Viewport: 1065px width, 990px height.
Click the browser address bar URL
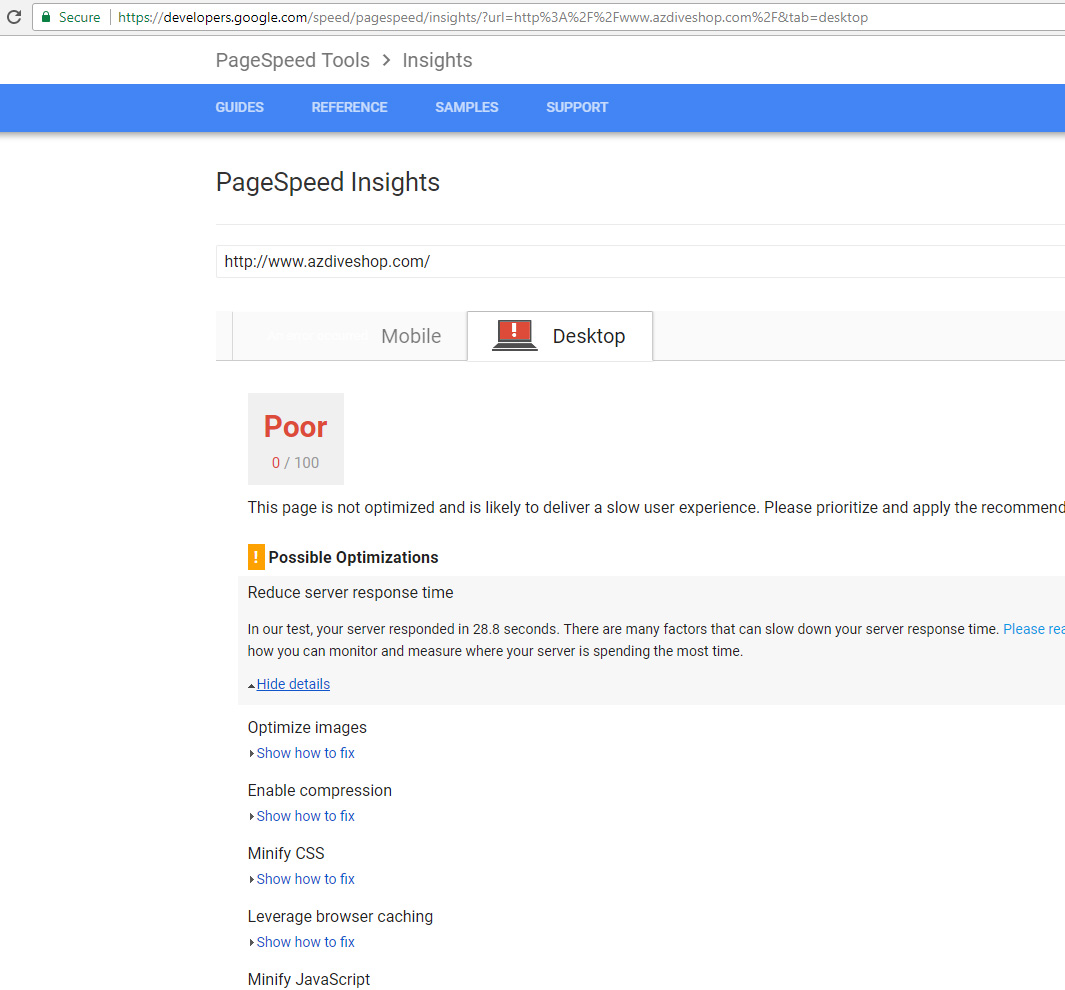[x=492, y=17]
